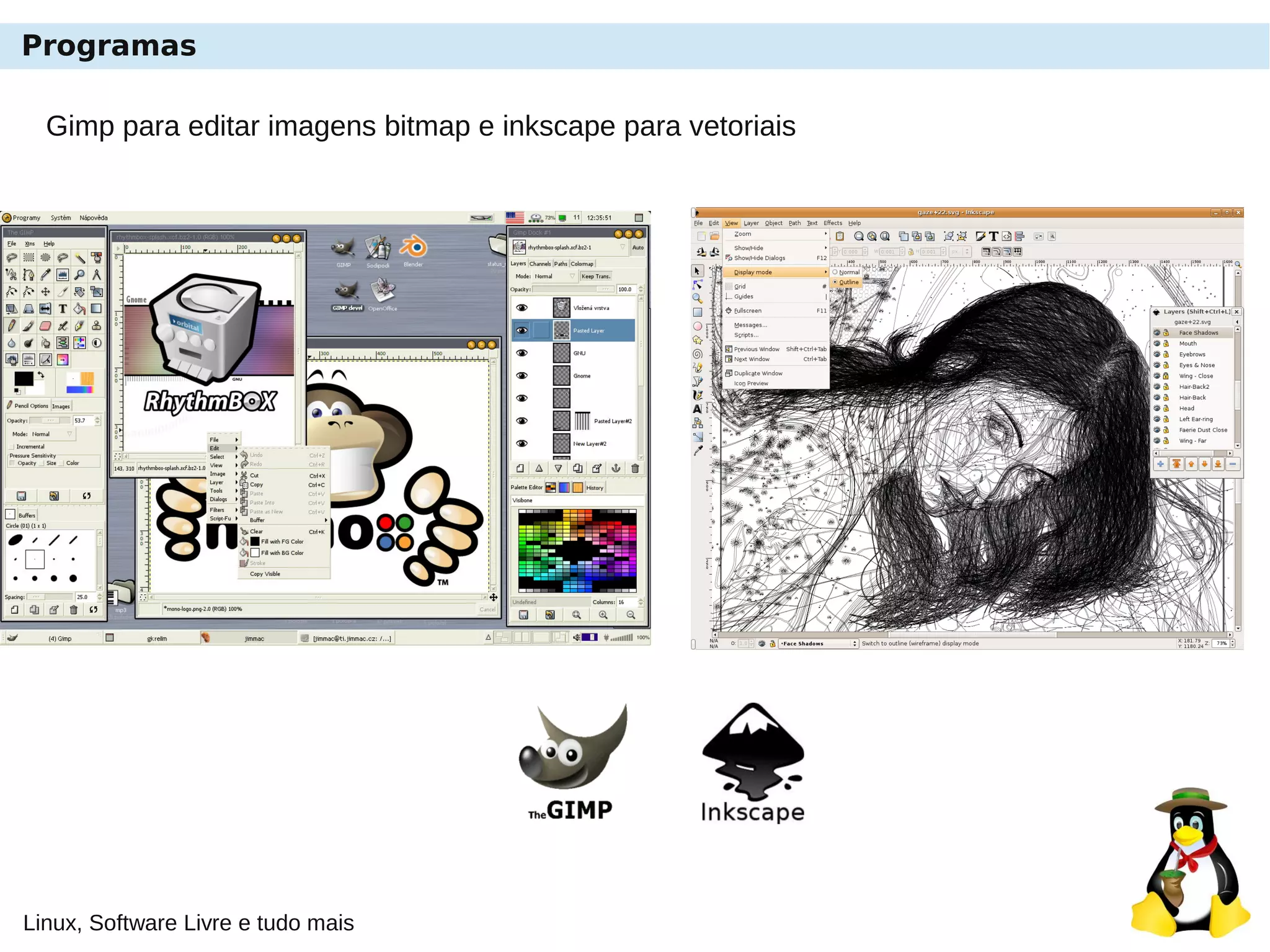
Task: Select the Color Picker eyedropper in GIMP toolbox
Action: pyautogui.click(x=45, y=274)
